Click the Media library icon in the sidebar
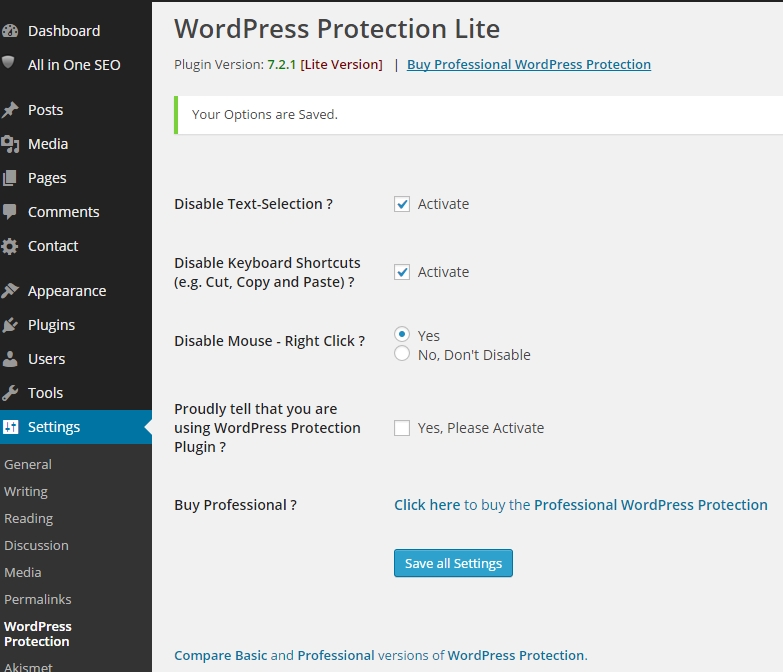 (x=10, y=144)
